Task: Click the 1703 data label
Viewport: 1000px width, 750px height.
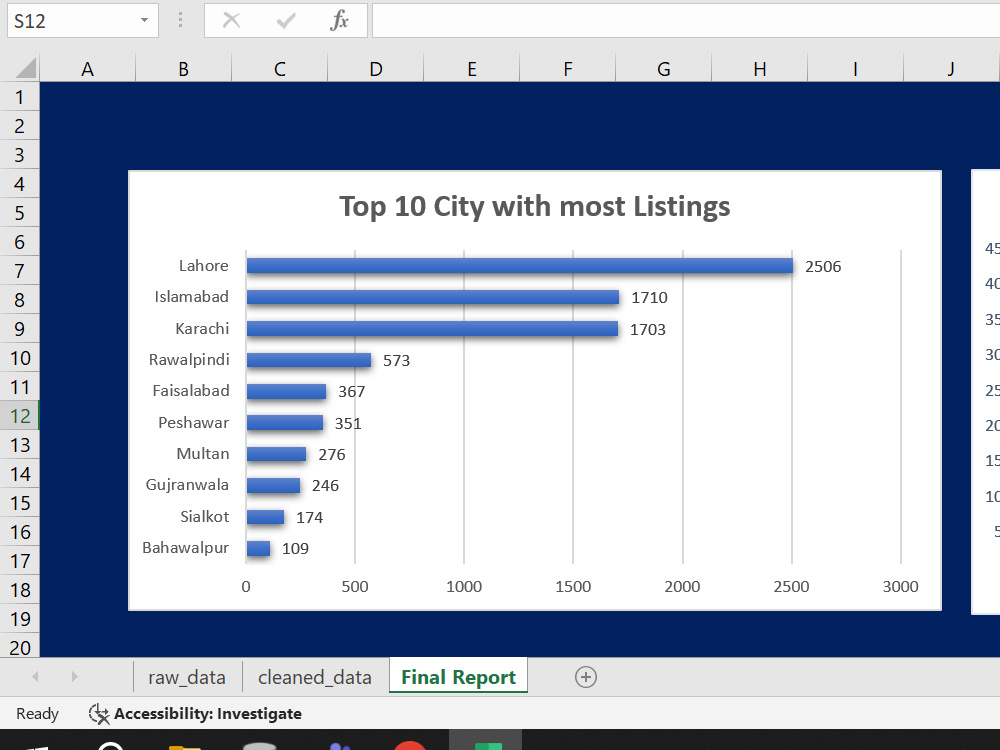Action: [x=647, y=330]
